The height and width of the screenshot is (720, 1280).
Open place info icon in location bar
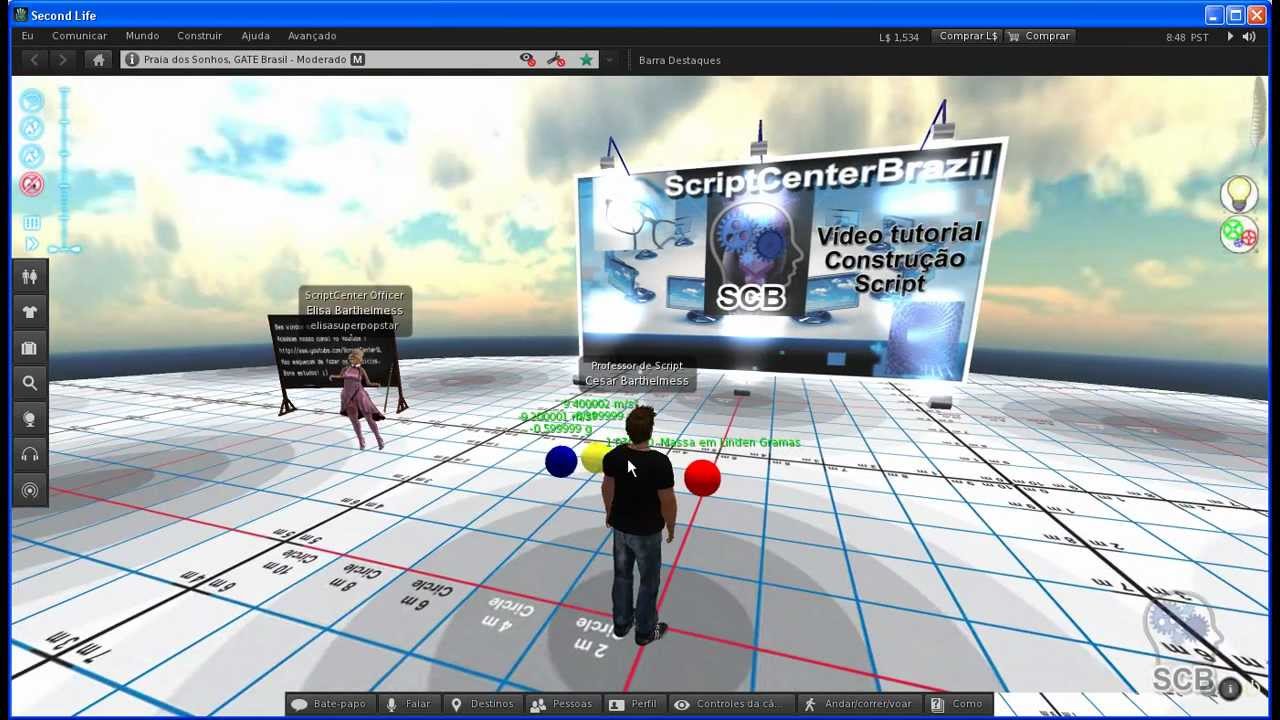131,60
